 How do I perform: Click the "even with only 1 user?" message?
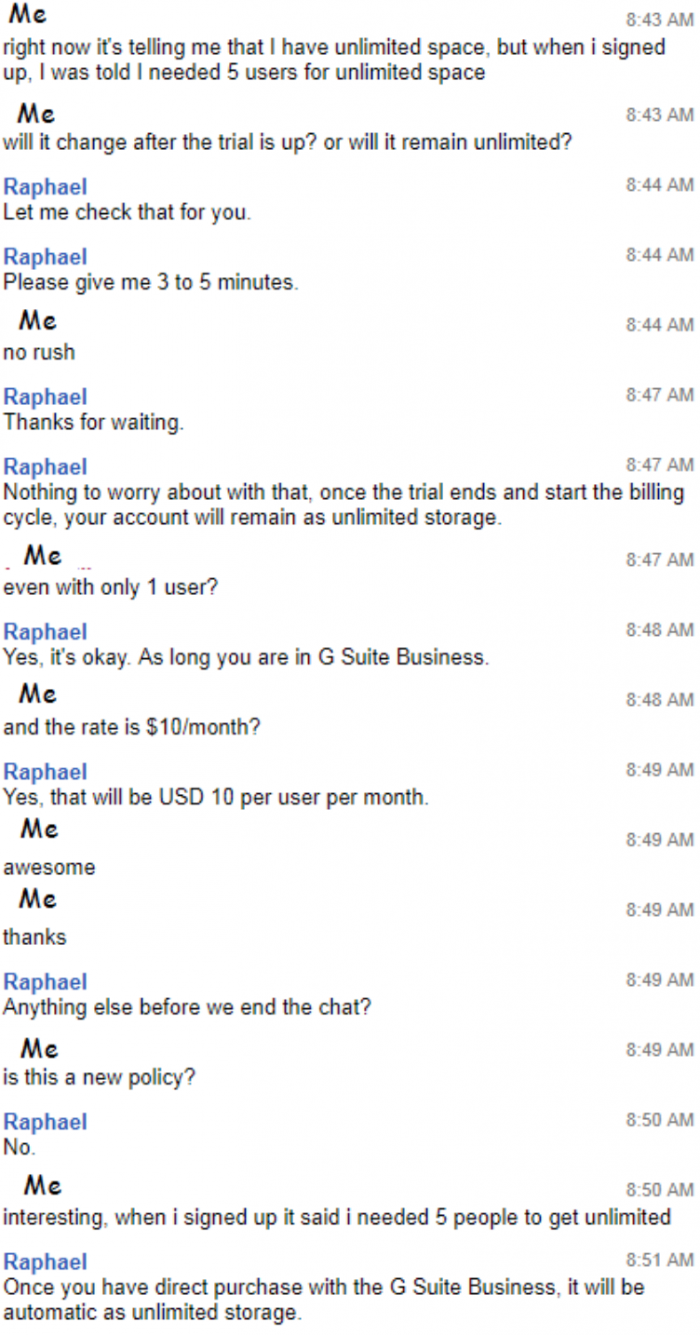point(110,588)
